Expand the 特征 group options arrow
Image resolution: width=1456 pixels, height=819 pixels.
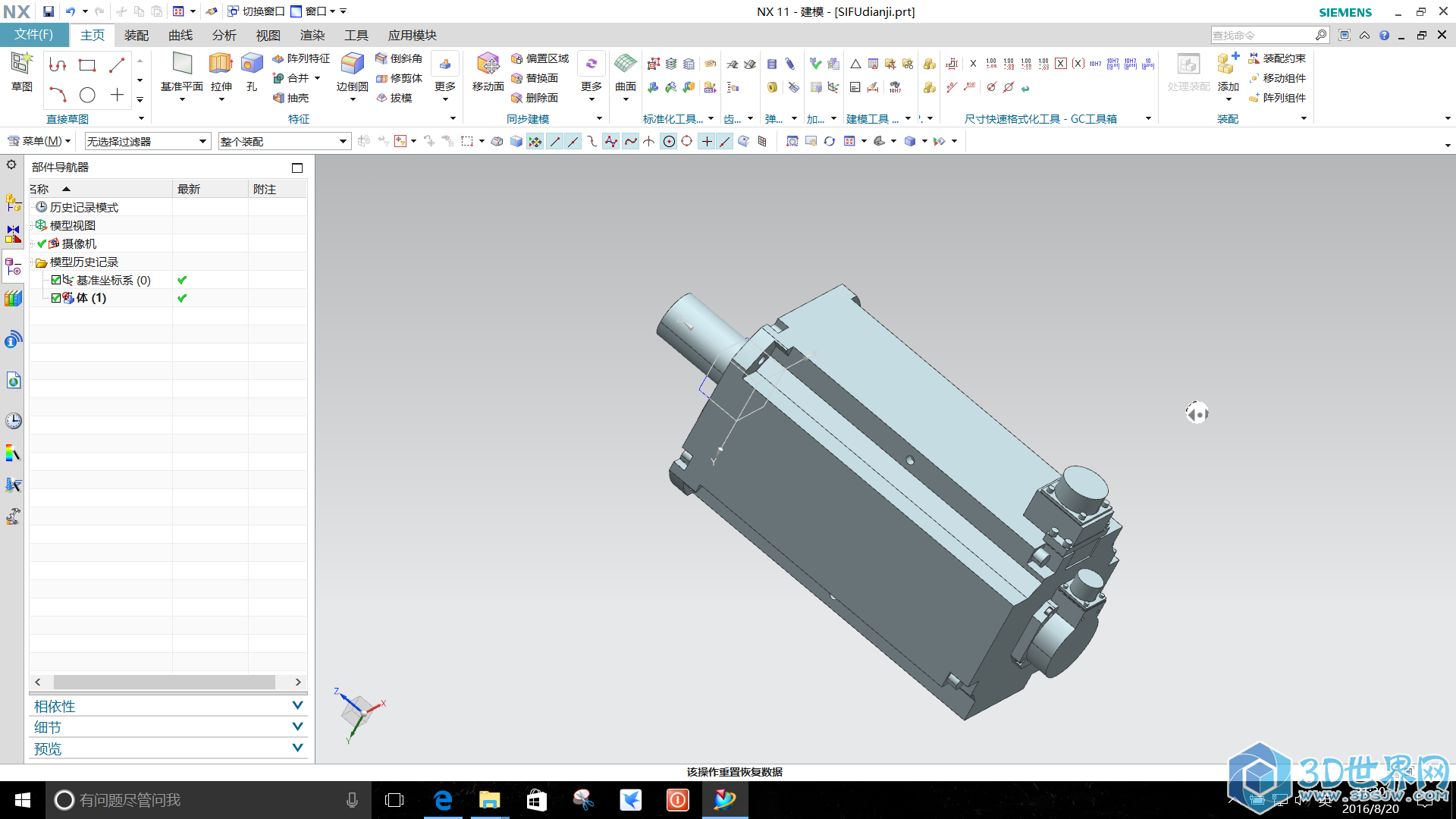pos(453,118)
